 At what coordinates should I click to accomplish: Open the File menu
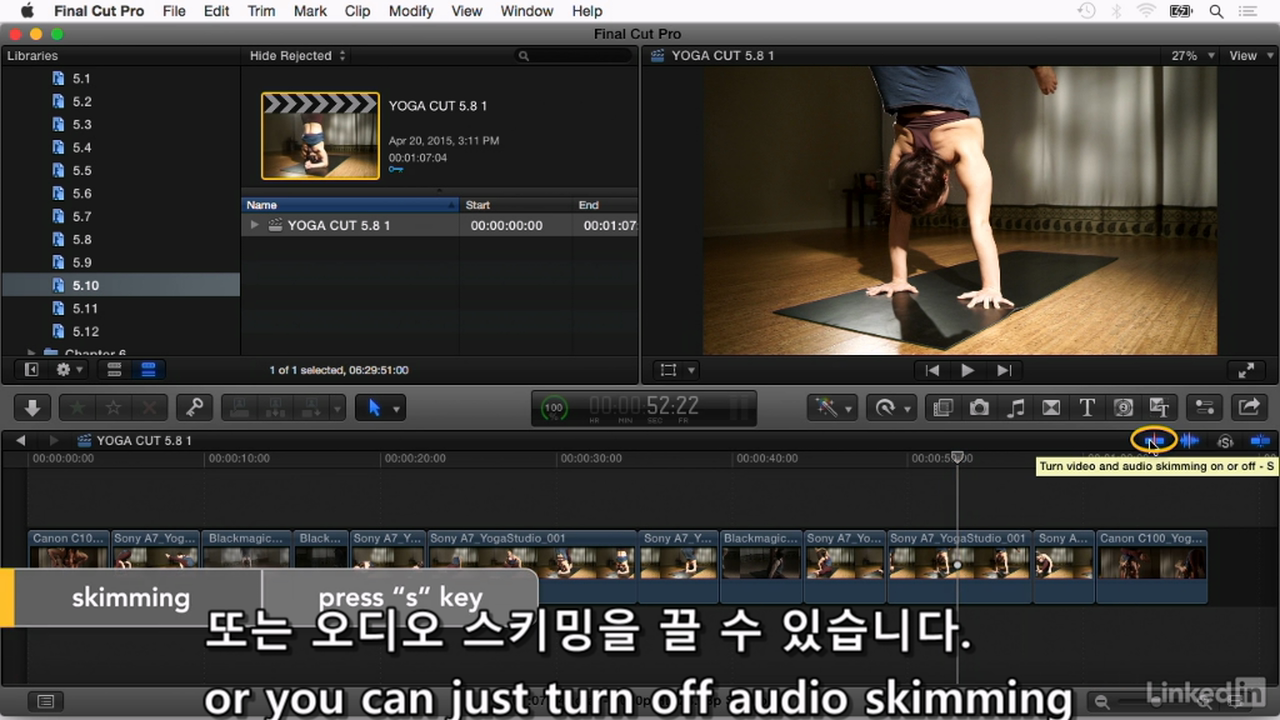click(x=174, y=11)
